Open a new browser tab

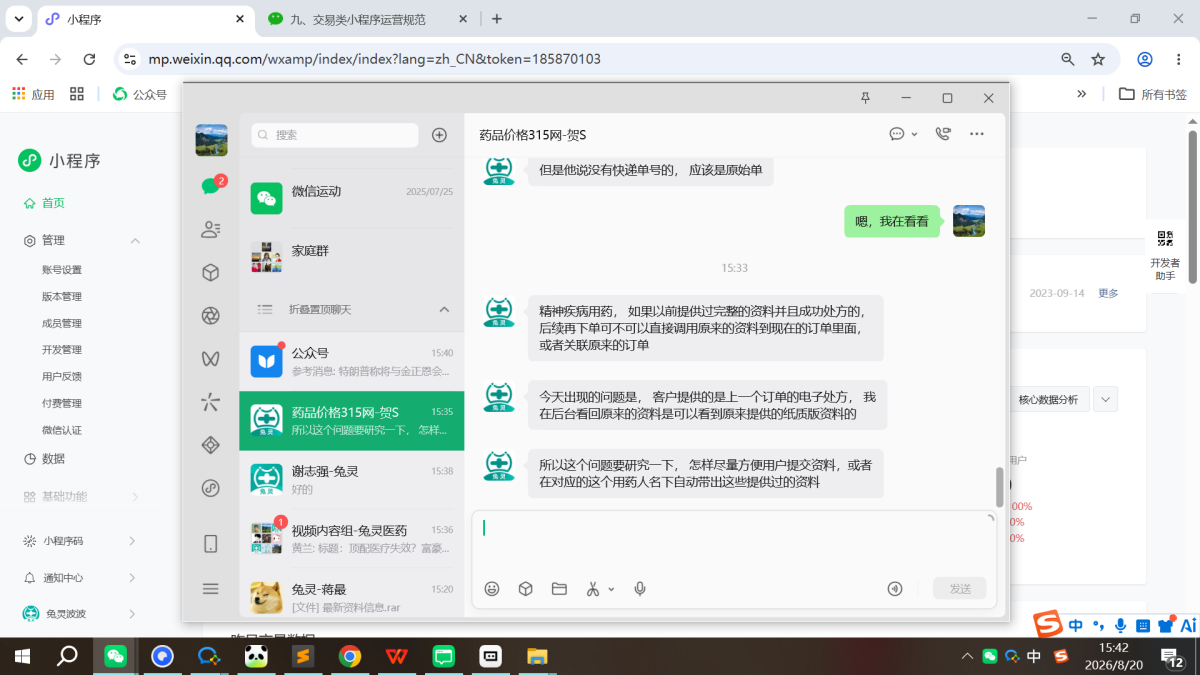(x=497, y=19)
